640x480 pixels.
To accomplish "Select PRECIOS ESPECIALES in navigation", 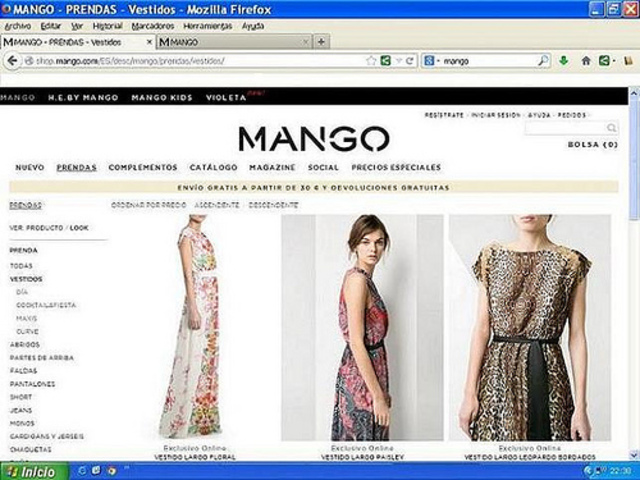I will (396, 167).
